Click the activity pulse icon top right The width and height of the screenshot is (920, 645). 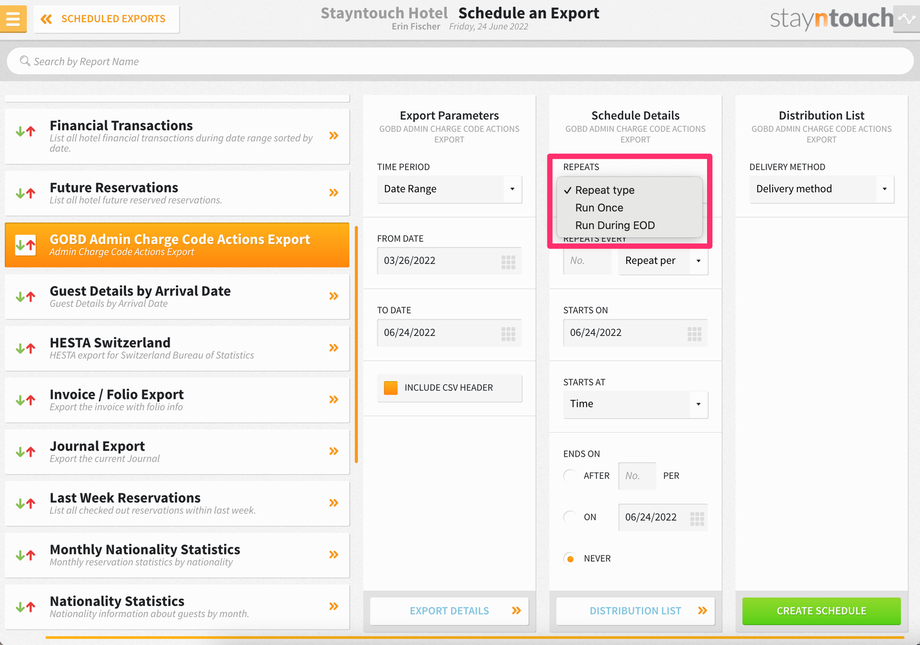[x=907, y=19]
